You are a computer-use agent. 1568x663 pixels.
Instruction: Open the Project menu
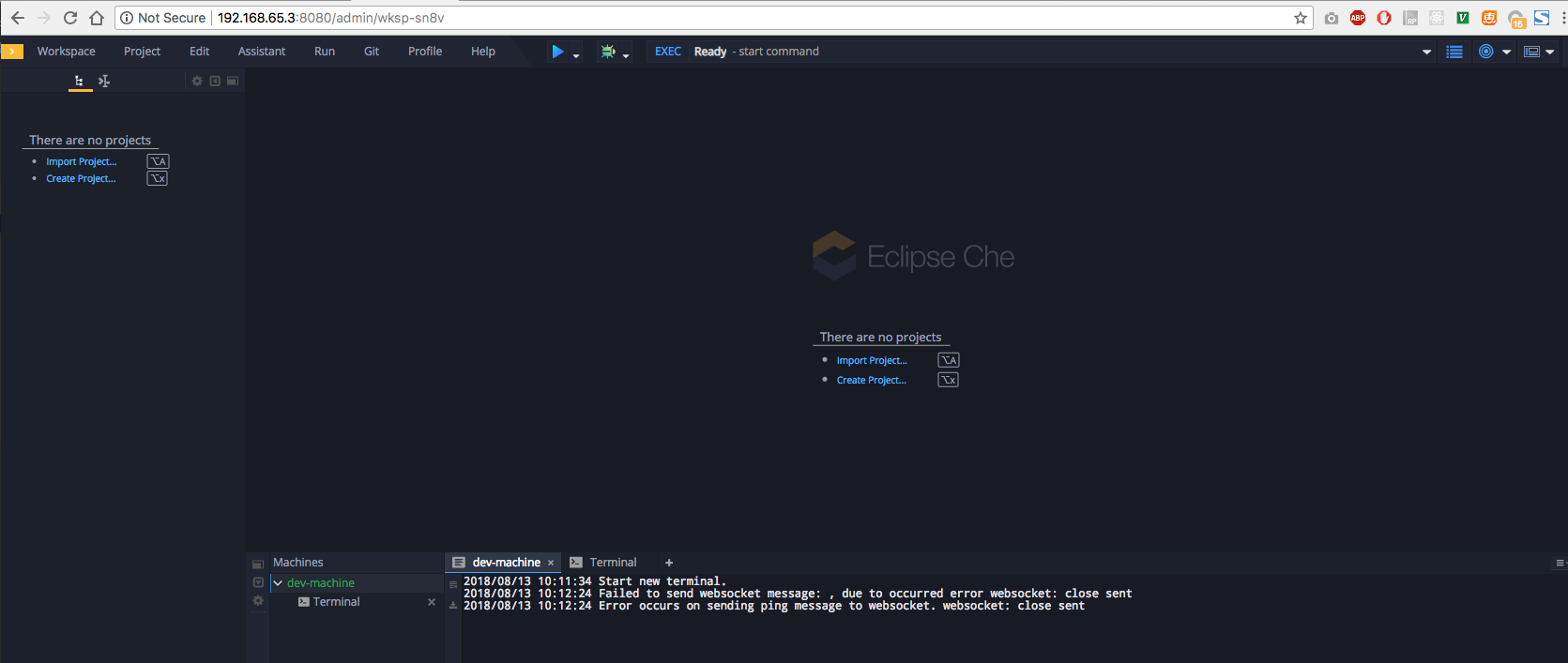click(142, 52)
